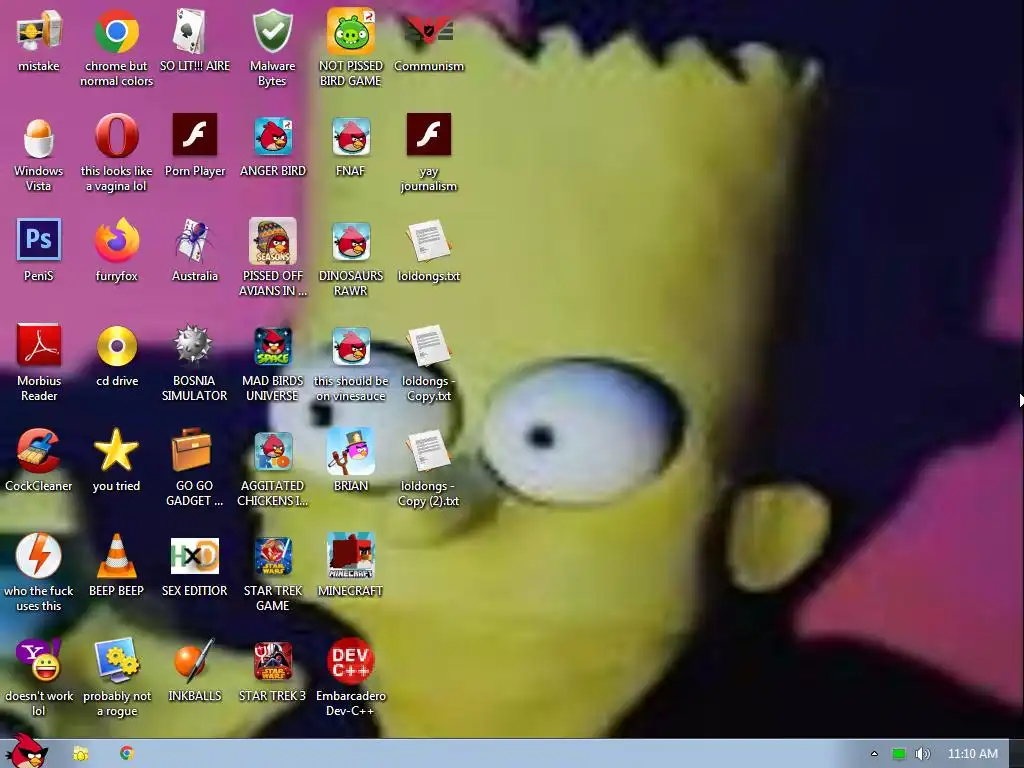Select the 'loldongs - Copy.txt' file
This screenshot has width=1024, height=768.
[428, 346]
